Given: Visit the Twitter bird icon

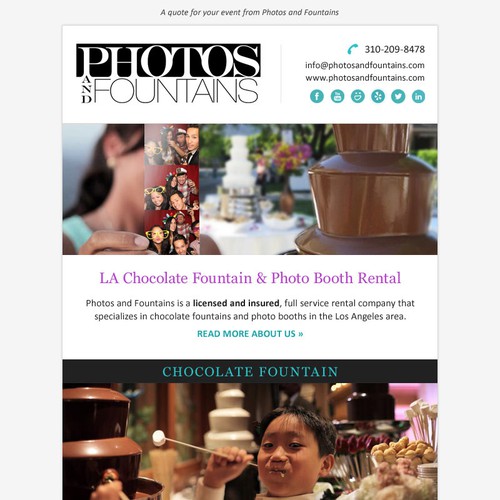Looking at the screenshot, I should (398, 96).
